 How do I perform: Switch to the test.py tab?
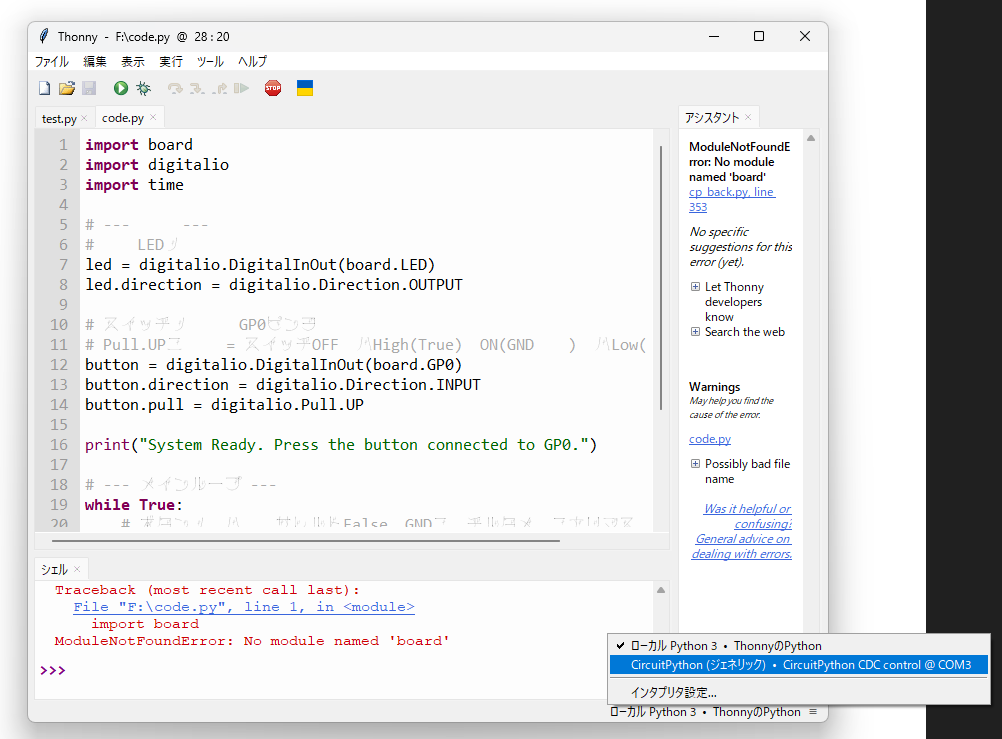58,119
